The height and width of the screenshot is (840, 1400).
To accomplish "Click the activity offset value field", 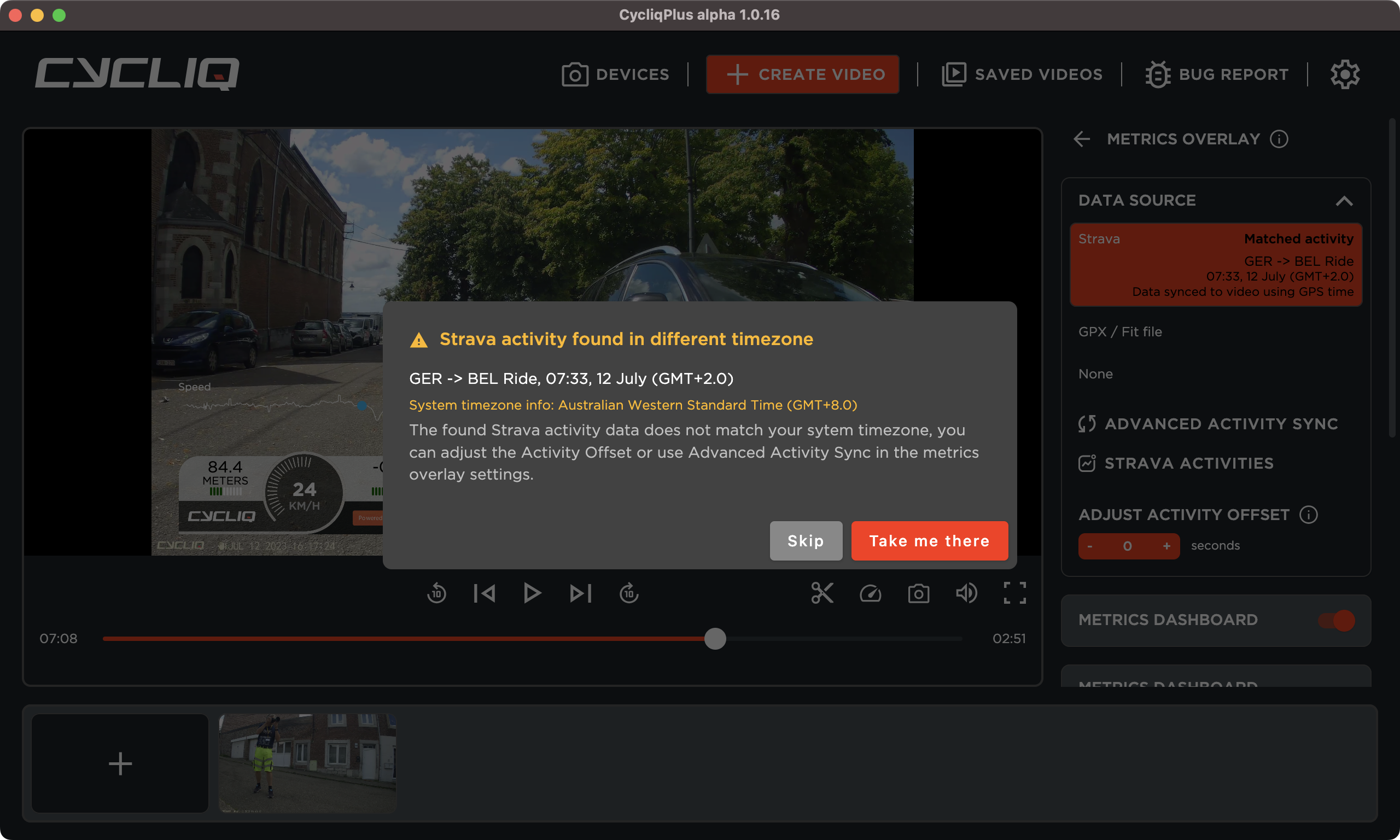I will 1128,546.
